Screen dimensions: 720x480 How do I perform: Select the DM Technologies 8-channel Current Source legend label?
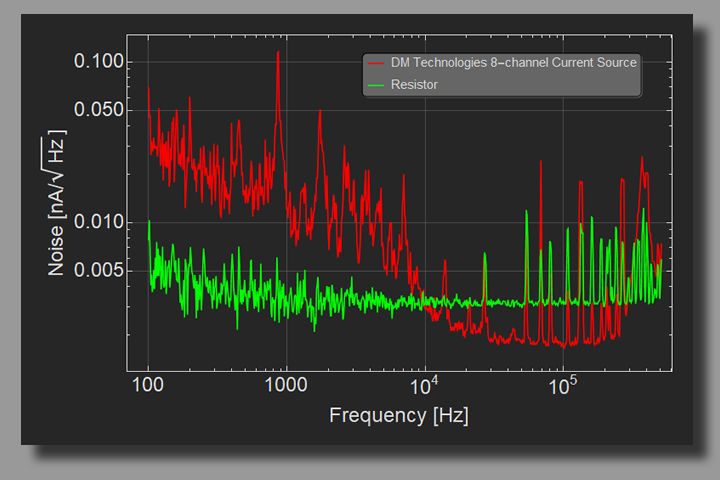(x=513, y=63)
